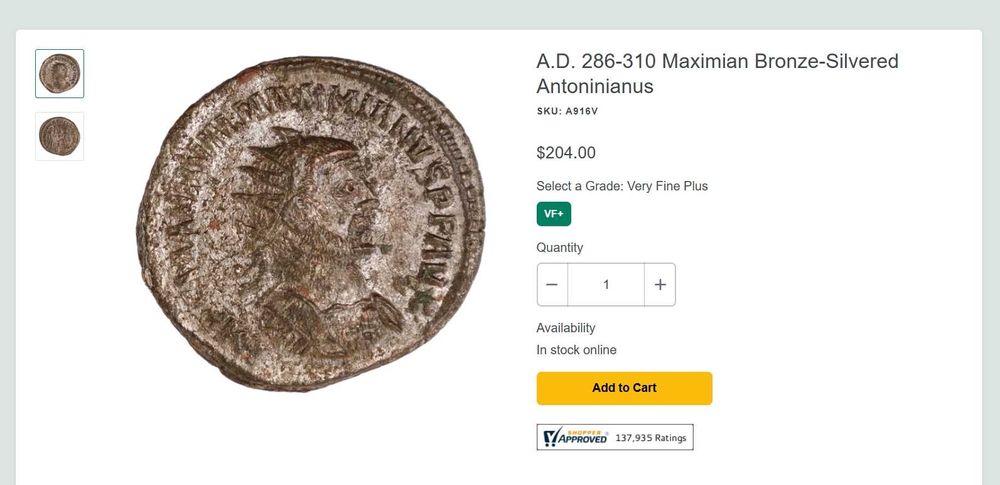Choose the VF+ grade option
This screenshot has width=1000, height=485.
tap(554, 214)
